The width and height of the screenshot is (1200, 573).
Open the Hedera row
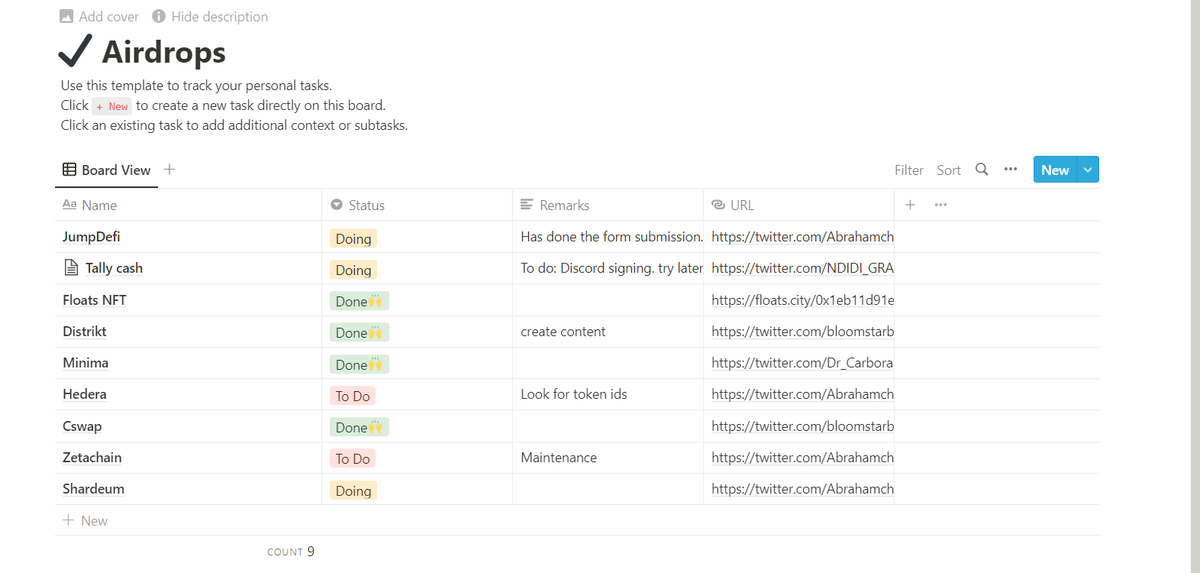click(84, 394)
